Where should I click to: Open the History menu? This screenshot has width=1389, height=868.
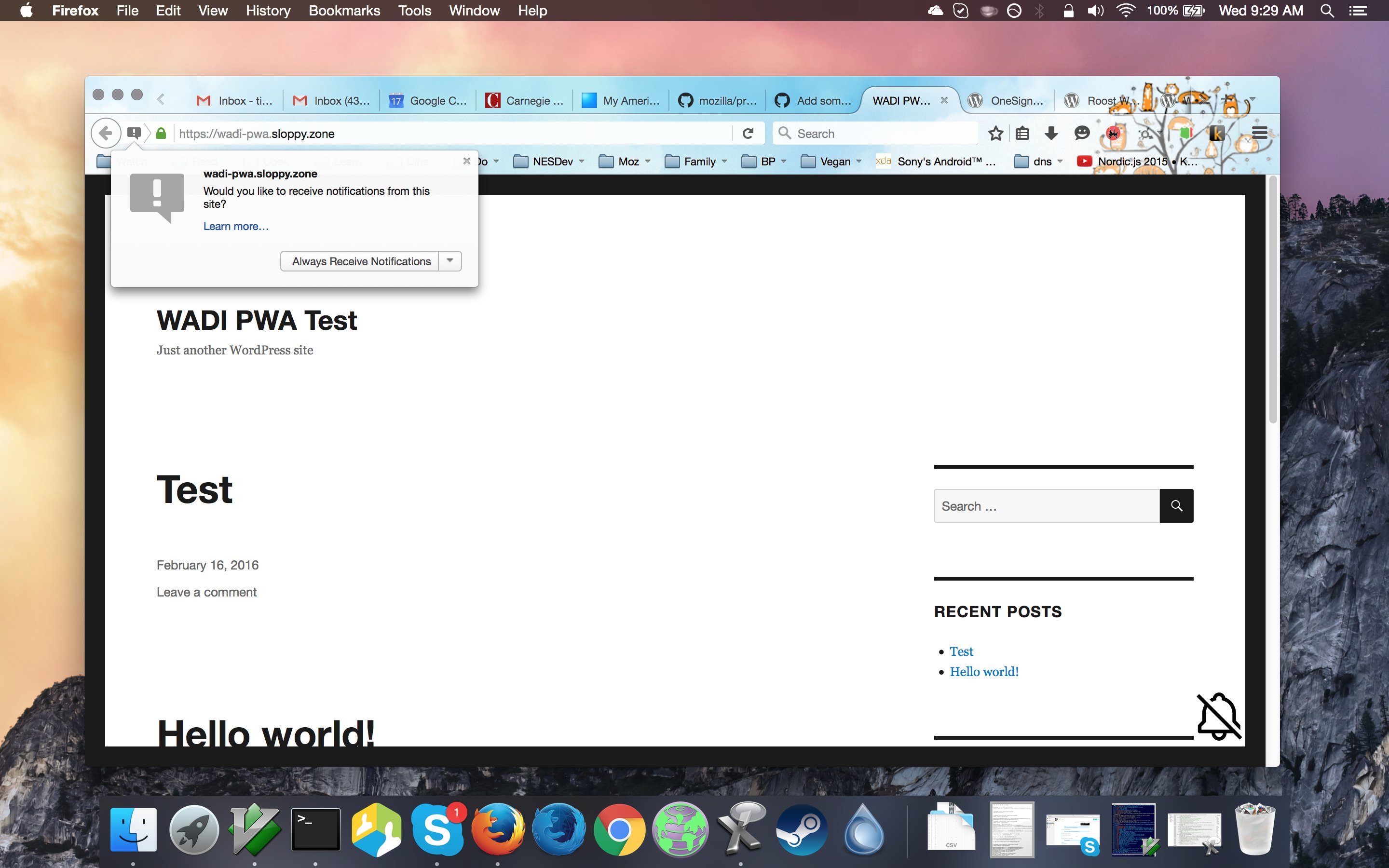pyautogui.click(x=268, y=11)
